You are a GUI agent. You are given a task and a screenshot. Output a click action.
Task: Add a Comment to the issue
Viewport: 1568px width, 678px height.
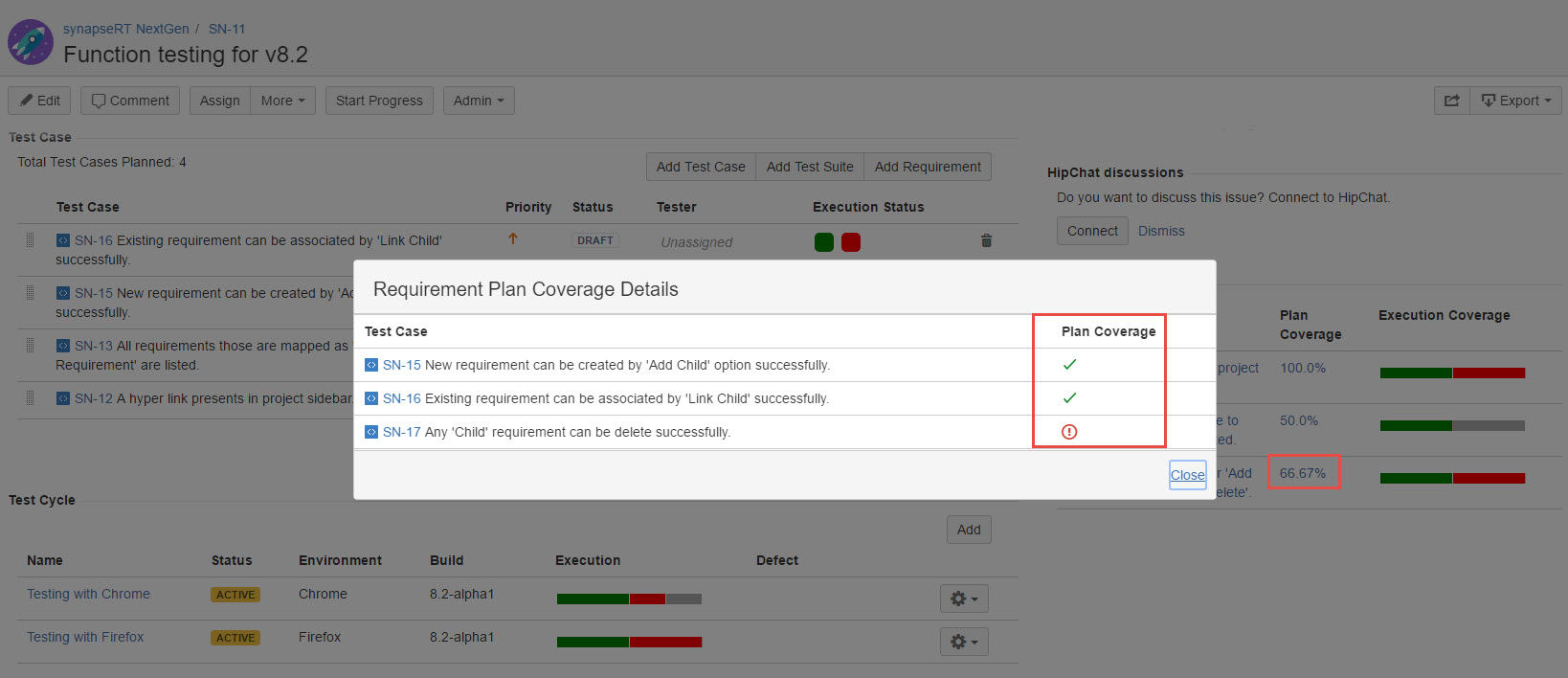tap(130, 101)
